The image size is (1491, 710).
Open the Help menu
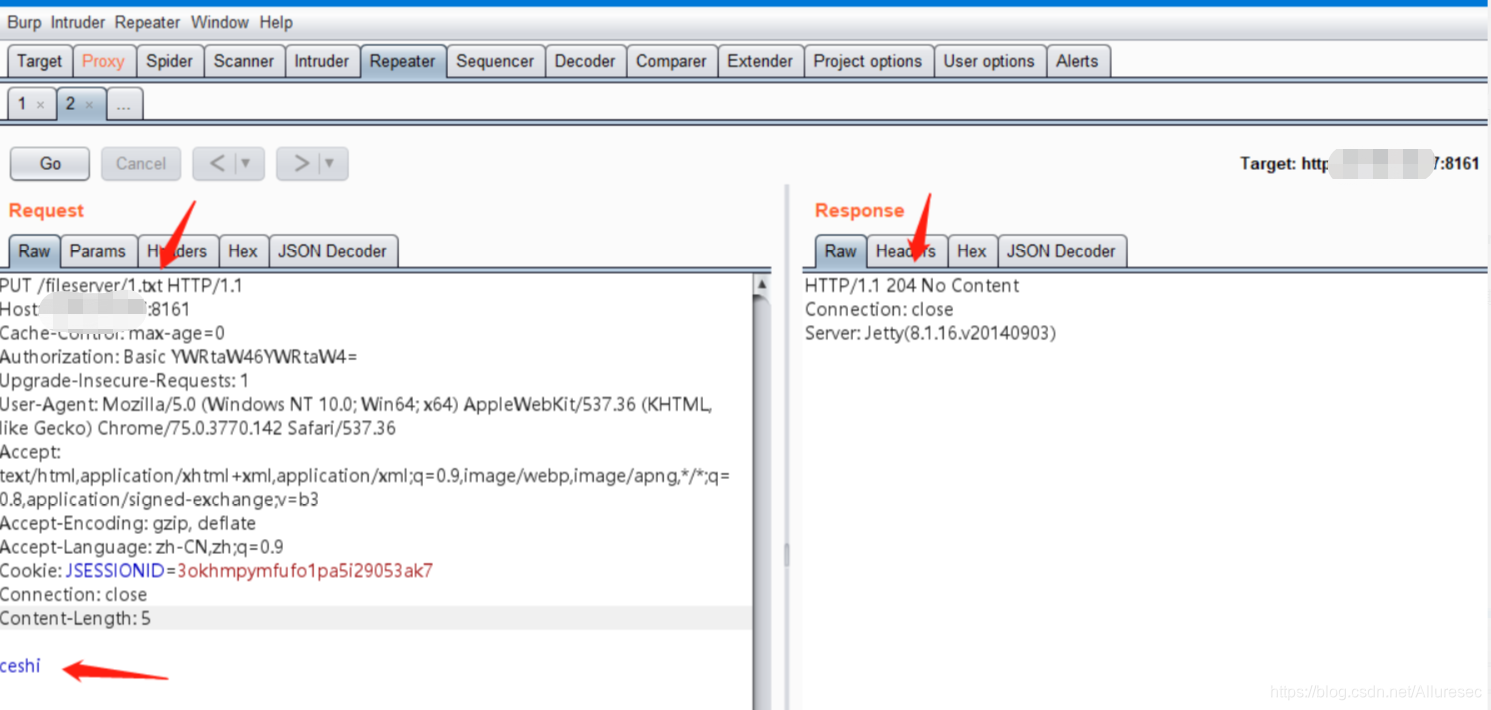276,22
